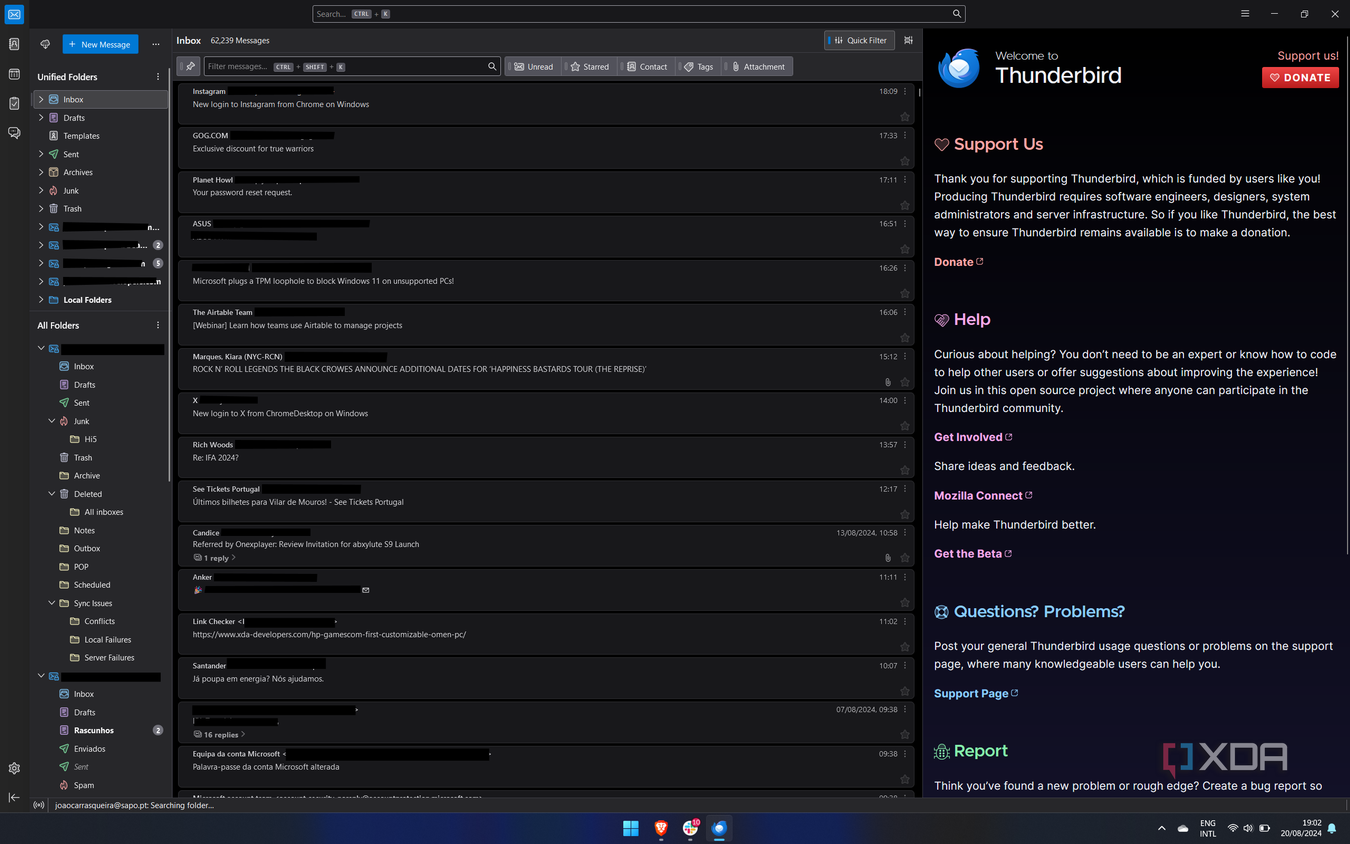Open Brave browser from the taskbar

[x=661, y=828]
